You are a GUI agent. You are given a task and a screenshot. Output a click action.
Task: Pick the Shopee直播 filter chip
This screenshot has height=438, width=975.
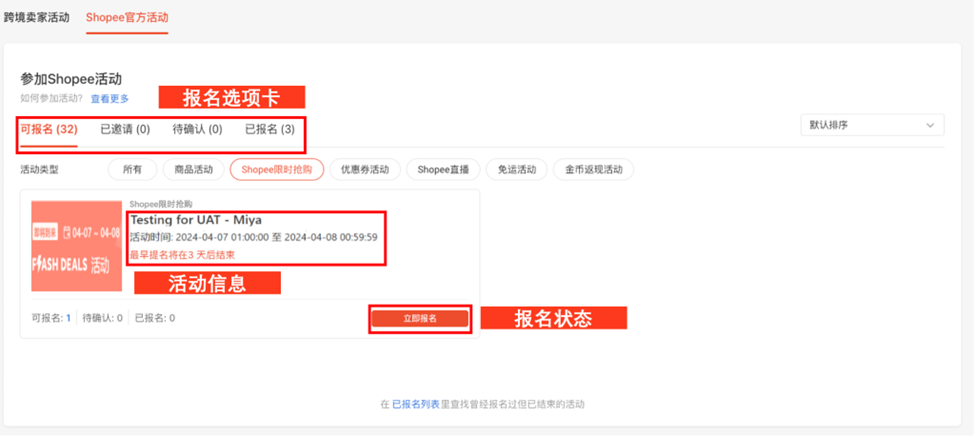443,169
